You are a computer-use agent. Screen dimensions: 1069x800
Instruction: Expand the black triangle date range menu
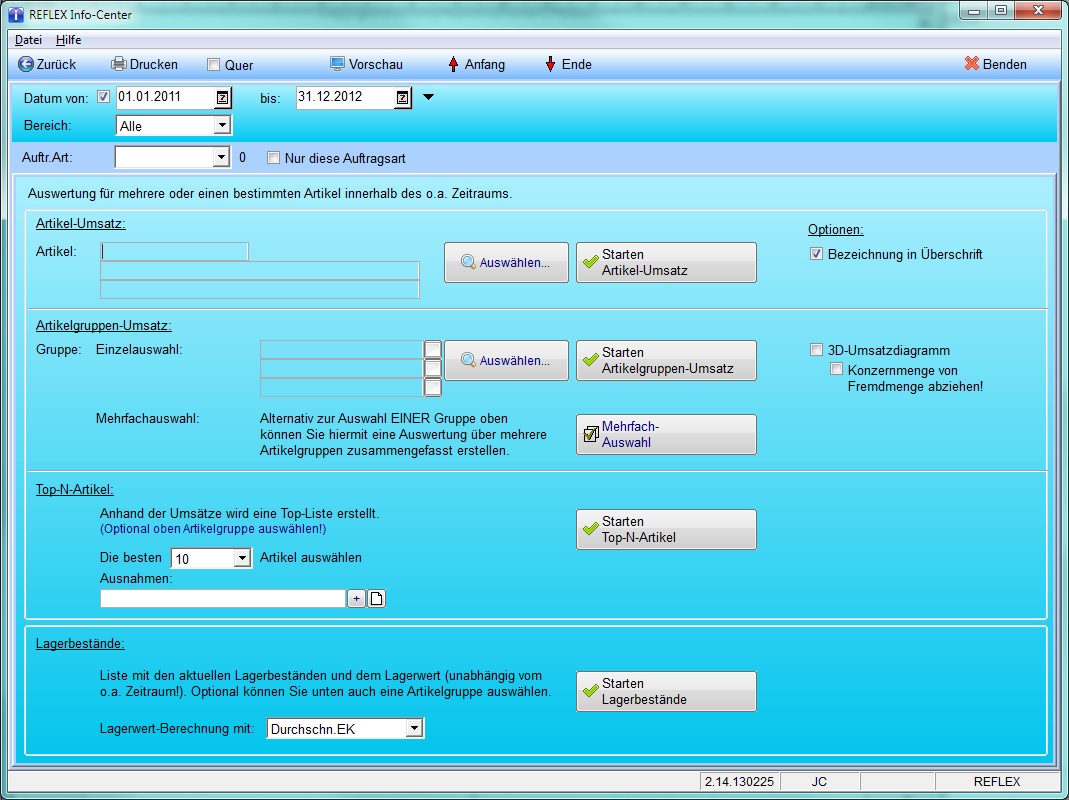428,97
